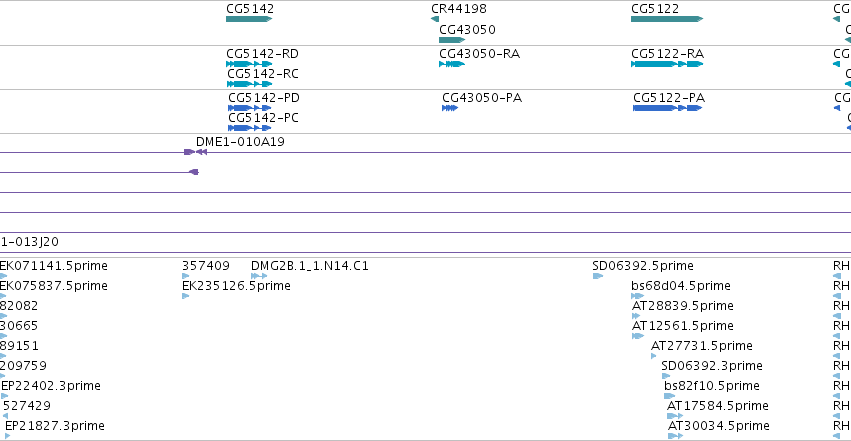Click the CG43050-RA transcript label
The width and height of the screenshot is (851, 441).
click(x=479, y=54)
